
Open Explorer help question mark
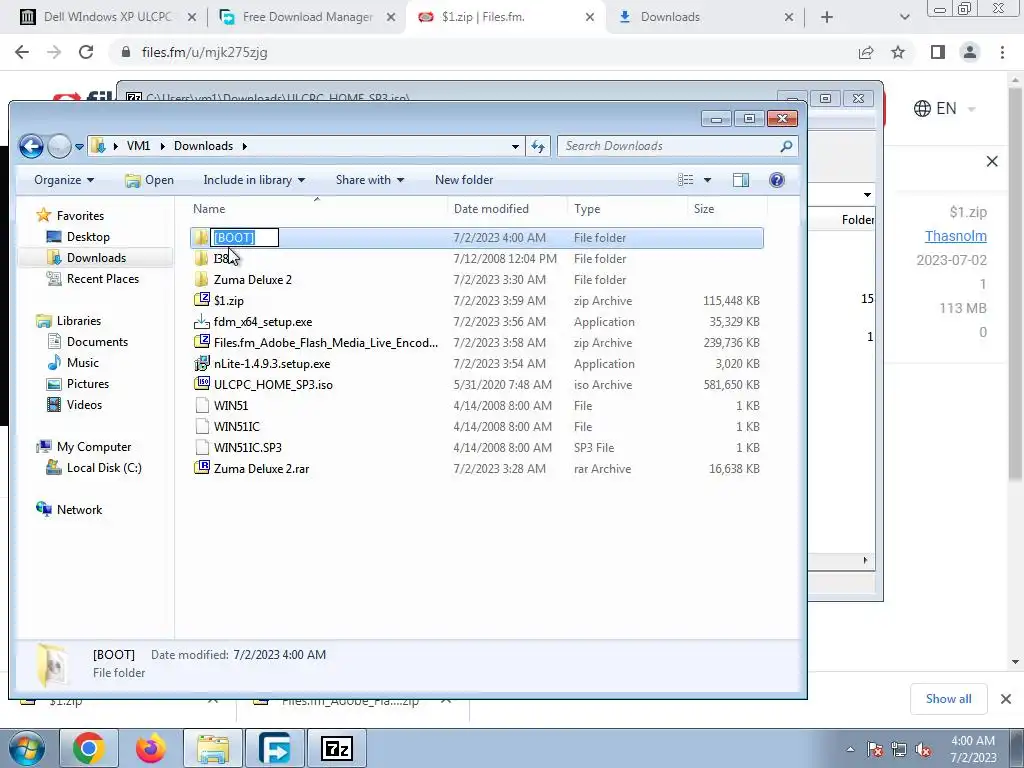coord(776,180)
